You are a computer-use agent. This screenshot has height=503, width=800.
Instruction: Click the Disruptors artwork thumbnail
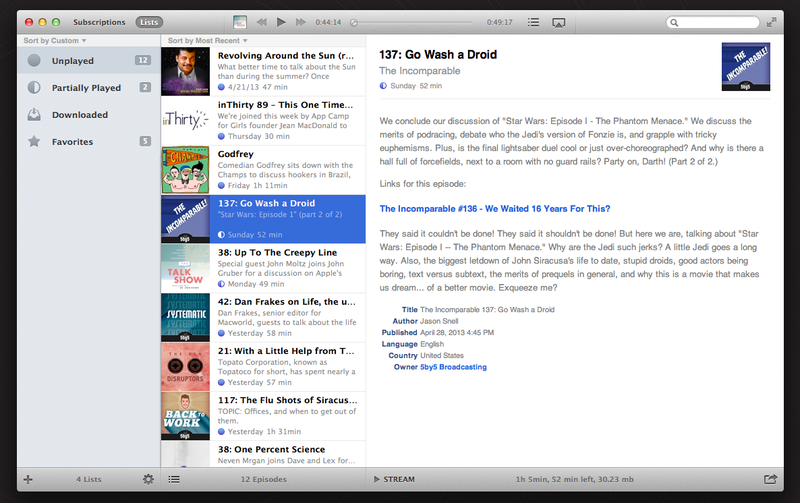(x=185, y=367)
